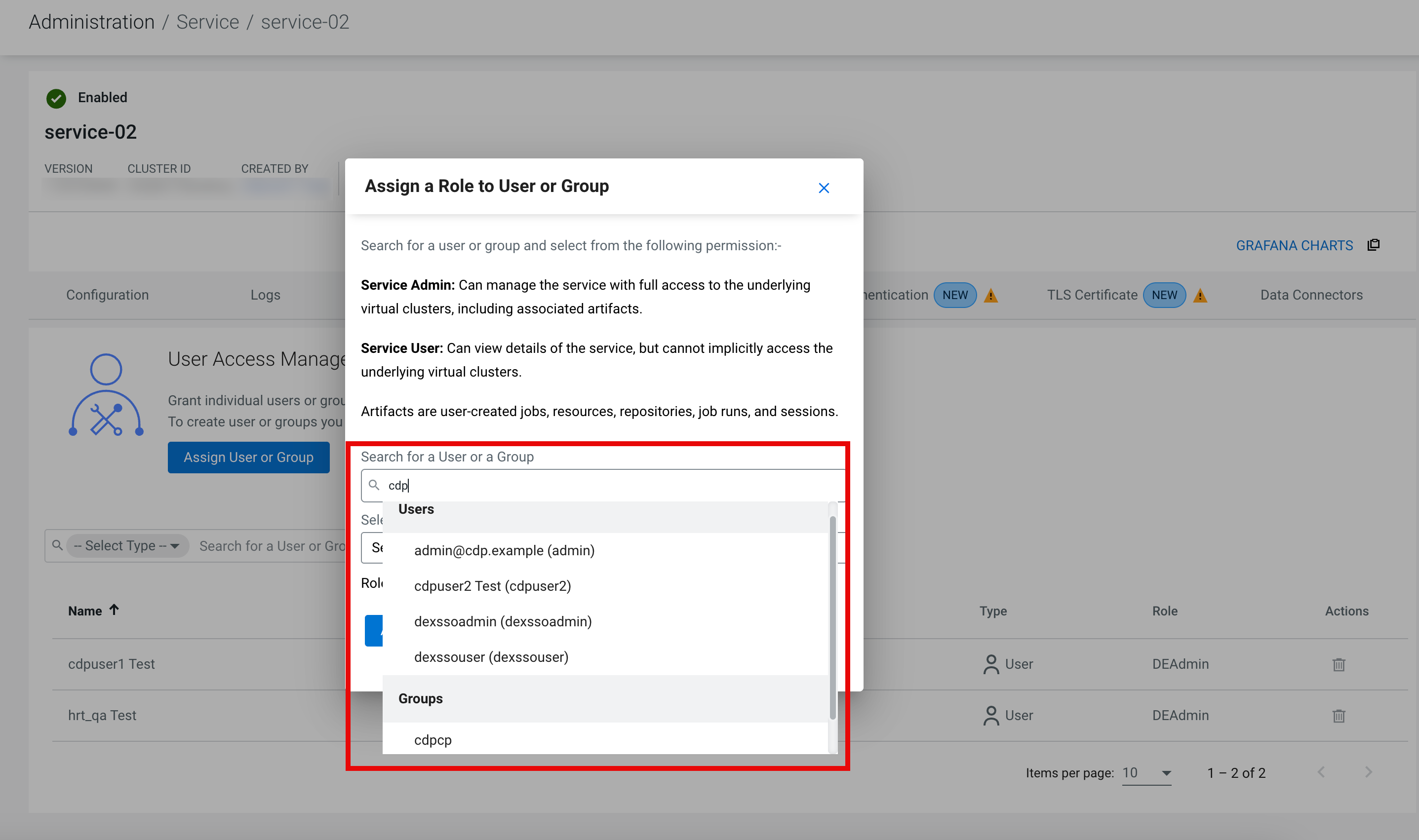
Task: Click the Name column sort arrow
Action: coord(114,610)
